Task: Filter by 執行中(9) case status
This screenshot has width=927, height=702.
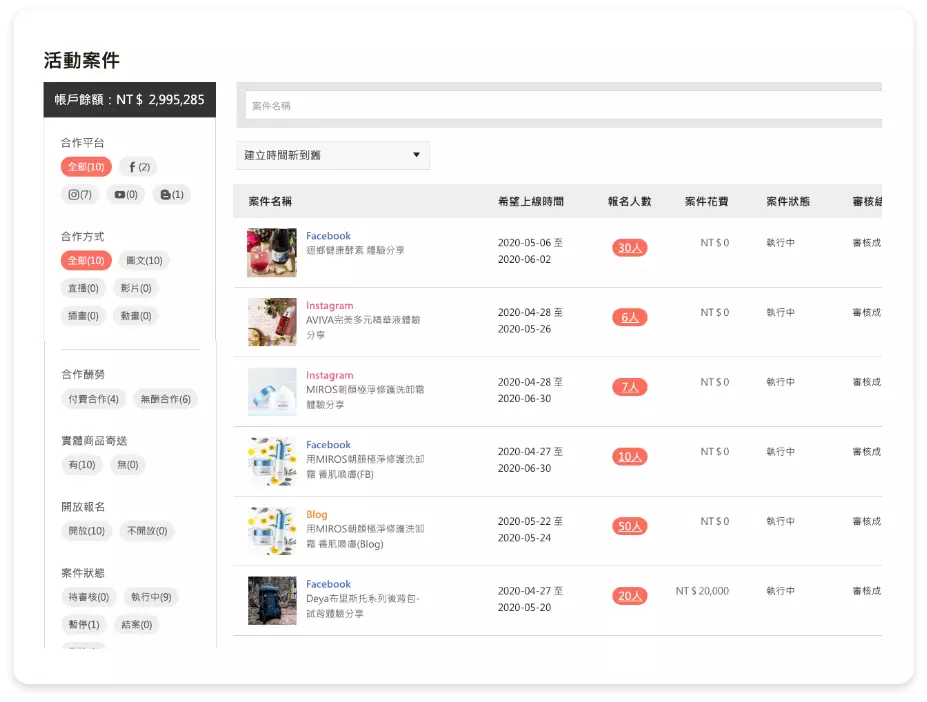Action: [x=151, y=597]
